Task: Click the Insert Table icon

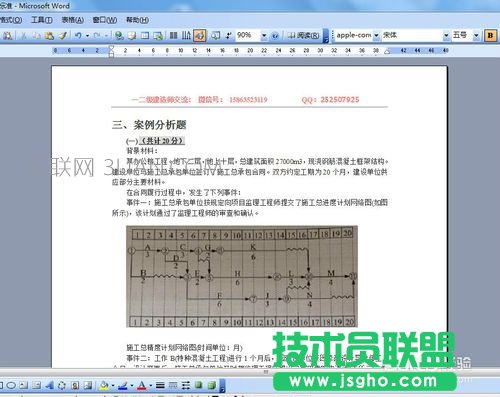Action: [x=145, y=35]
